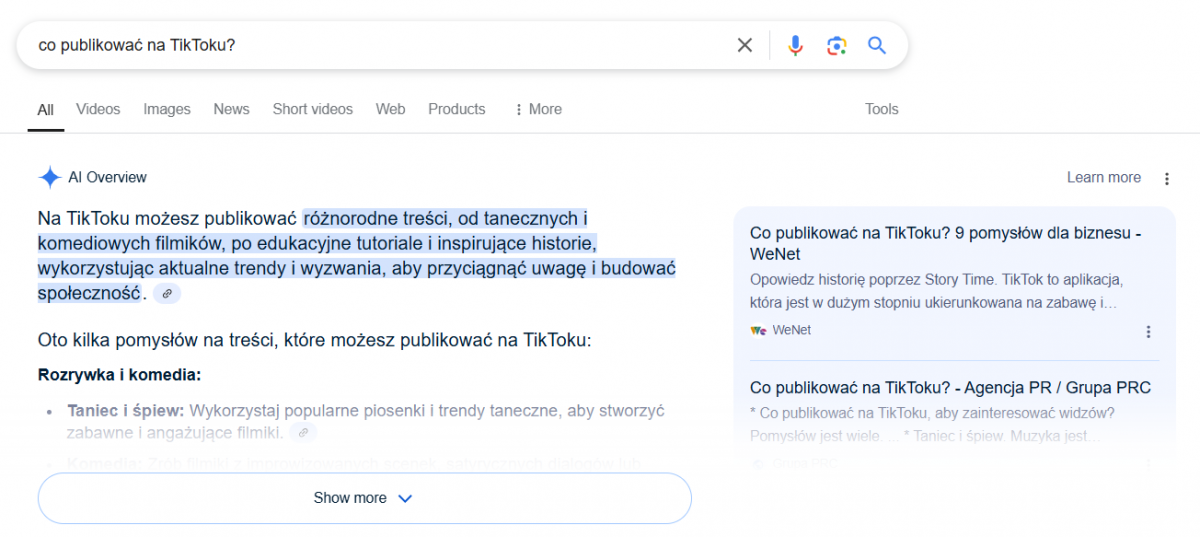Open AI Overview three-dot options menu

(1166, 178)
